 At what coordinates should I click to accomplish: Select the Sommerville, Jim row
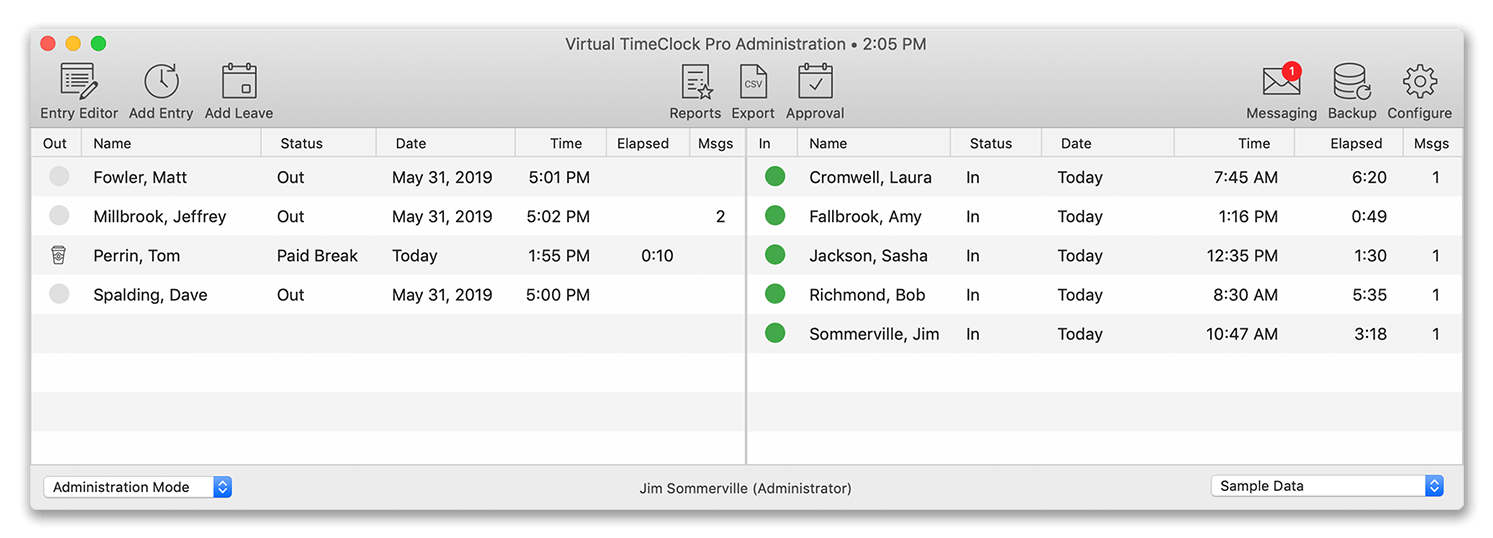click(1105, 333)
